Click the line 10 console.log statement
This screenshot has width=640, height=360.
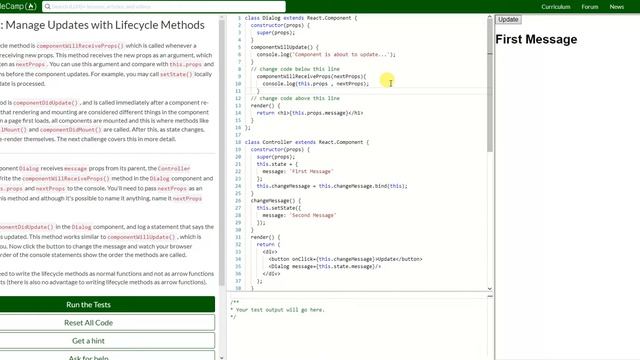coord(316,84)
